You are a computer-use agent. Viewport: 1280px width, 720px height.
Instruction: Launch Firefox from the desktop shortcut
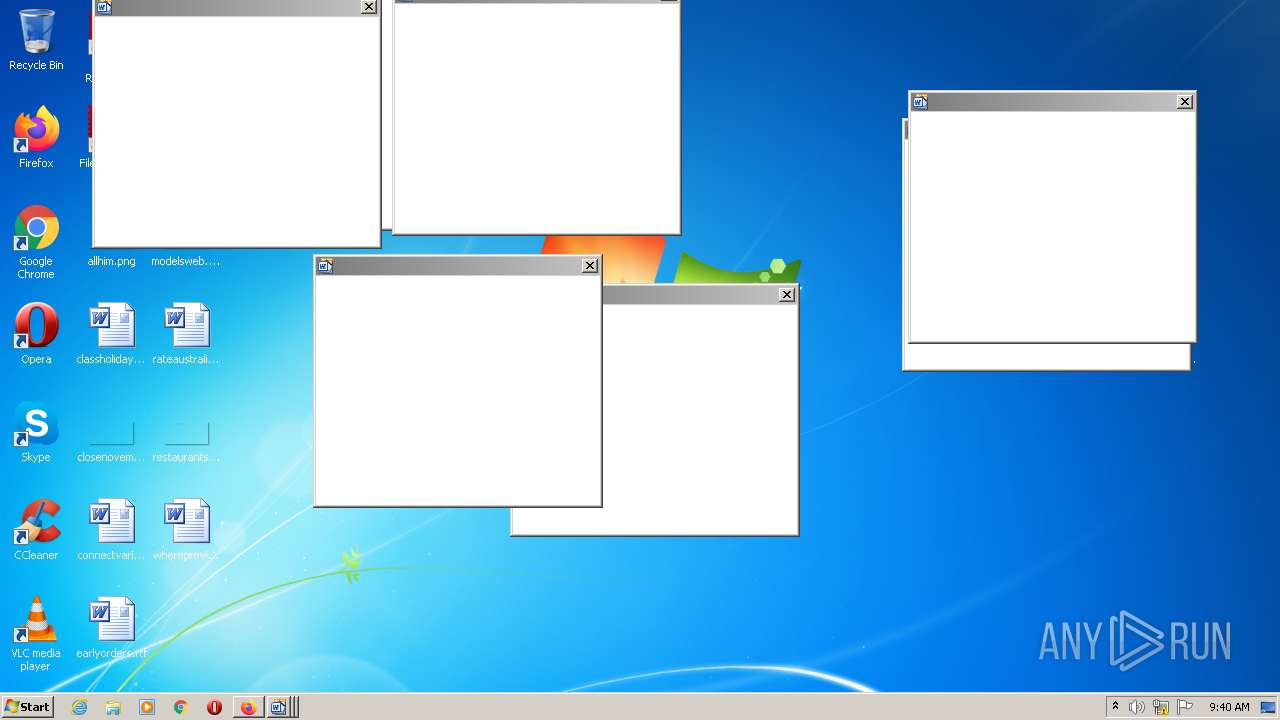click(36, 138)
